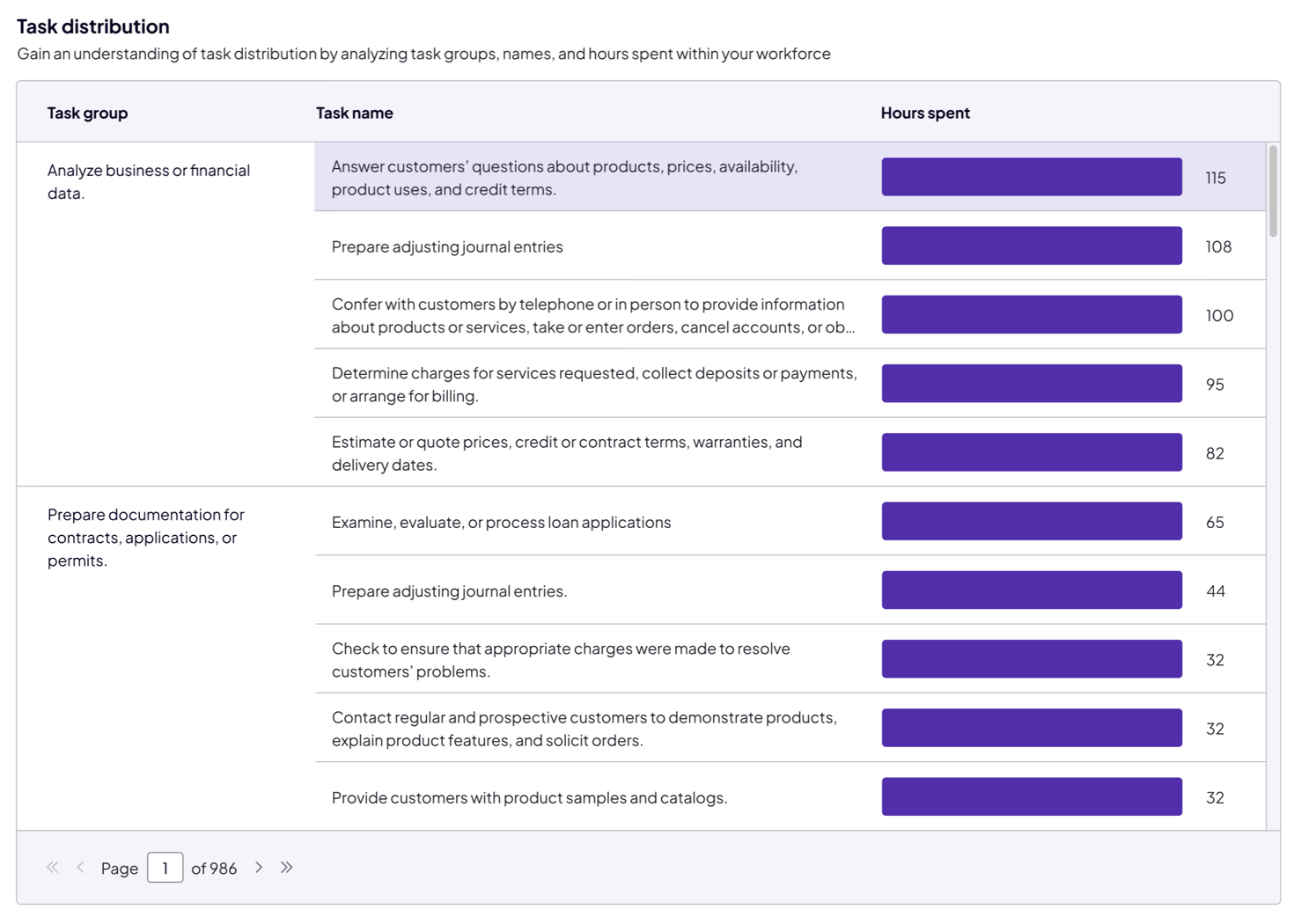Click the 'Check to ensure appropriate charges' task

click(x=560, y=660)
